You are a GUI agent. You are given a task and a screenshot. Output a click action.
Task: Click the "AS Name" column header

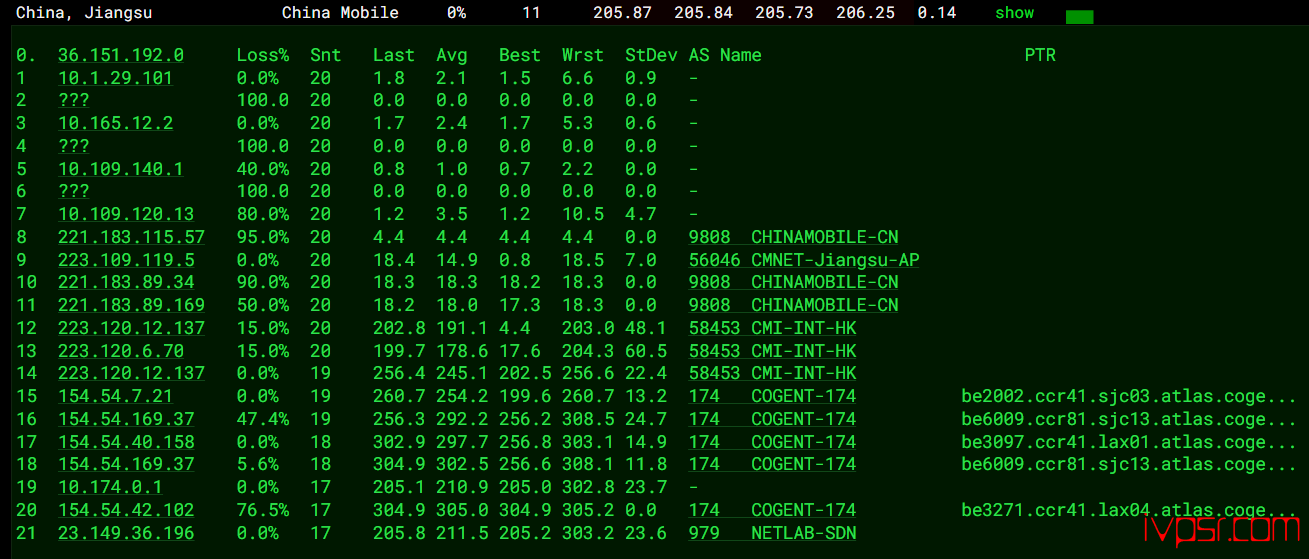pyautogui.click(x=725, y=55)
